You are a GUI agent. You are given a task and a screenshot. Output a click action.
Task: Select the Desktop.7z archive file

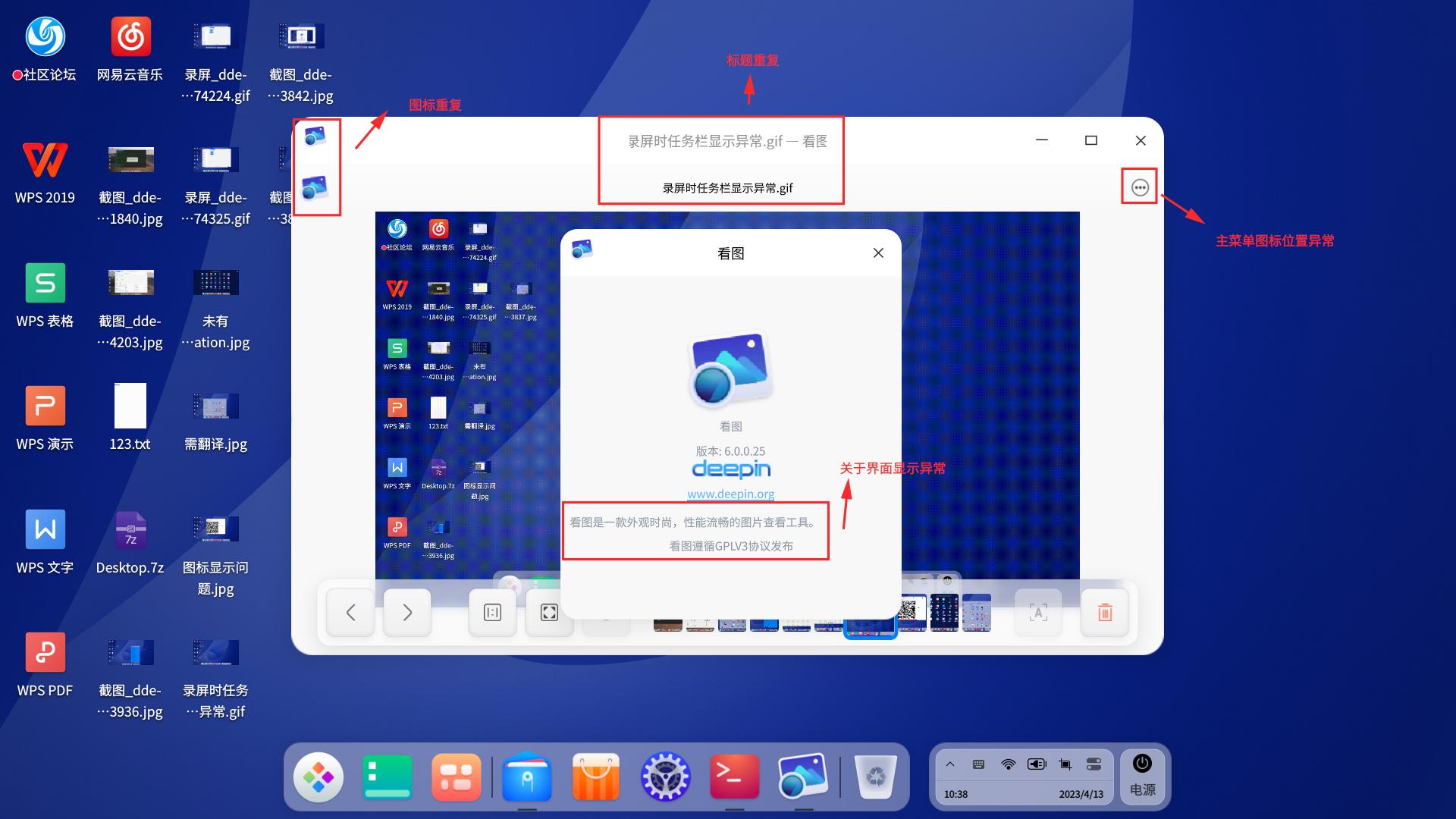(130, 542)
